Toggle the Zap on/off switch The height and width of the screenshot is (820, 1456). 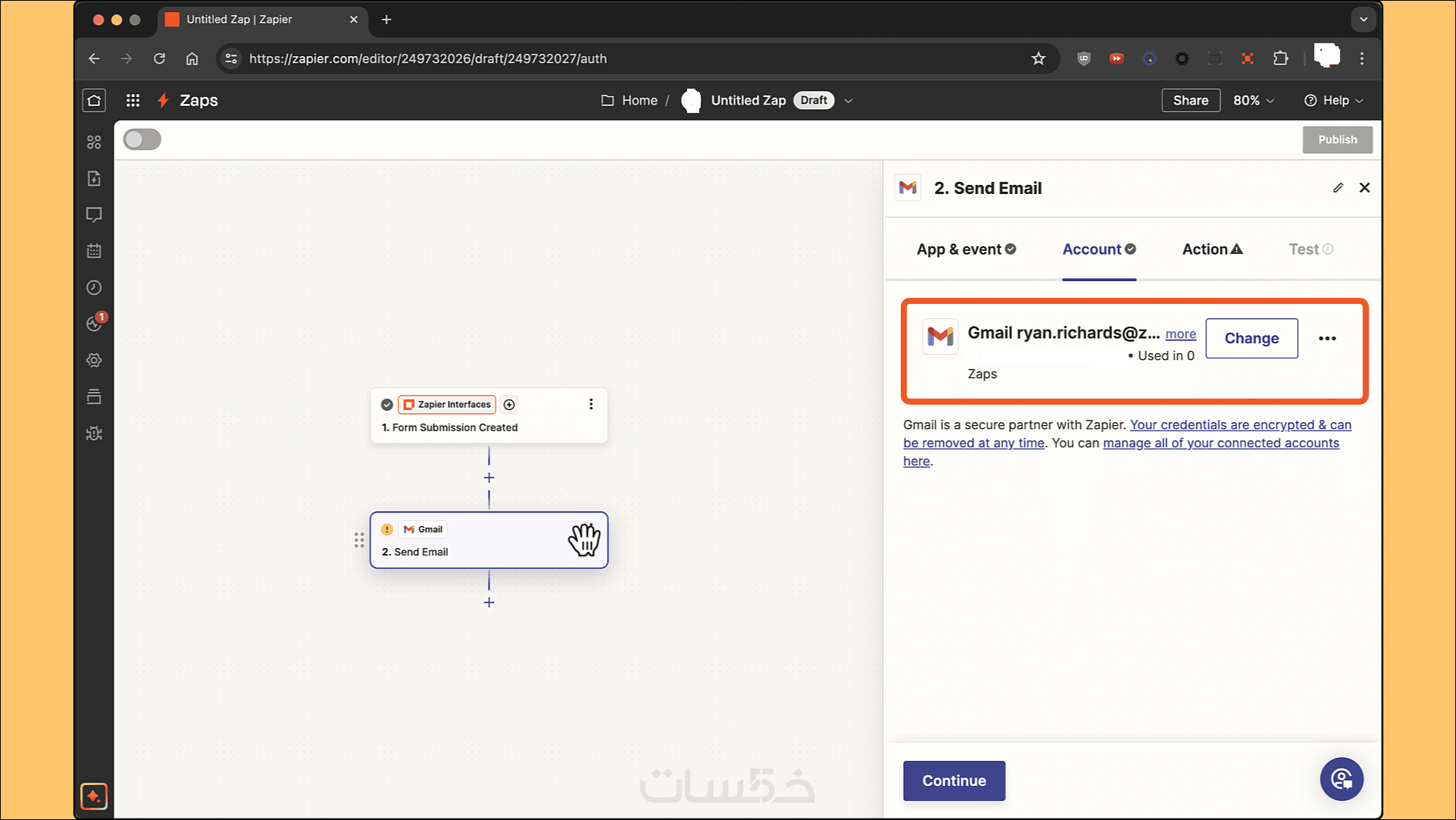(142, 139)
